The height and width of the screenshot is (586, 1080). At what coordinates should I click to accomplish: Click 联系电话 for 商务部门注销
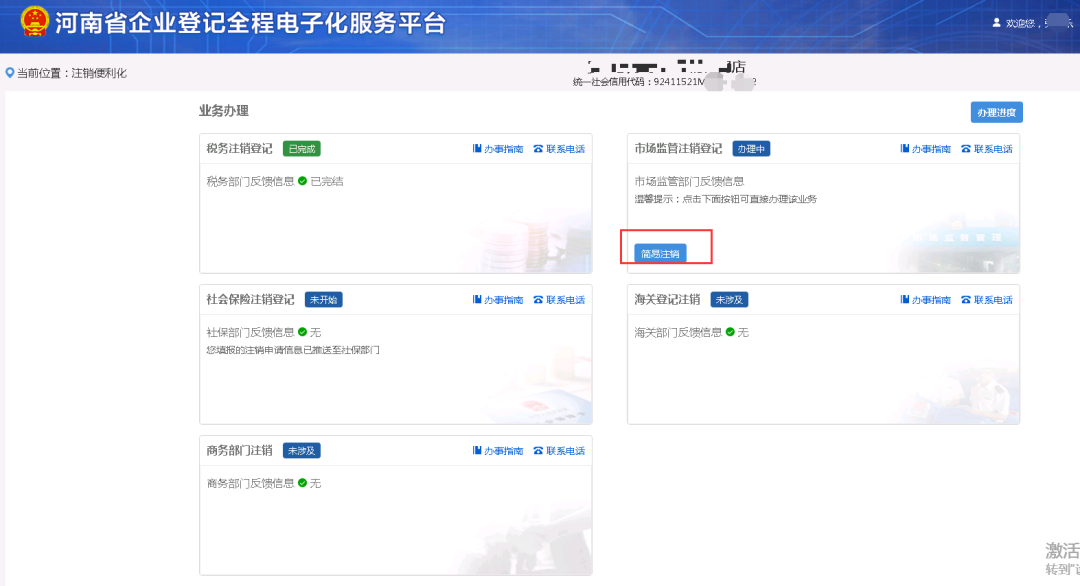[x=558, y=451]
